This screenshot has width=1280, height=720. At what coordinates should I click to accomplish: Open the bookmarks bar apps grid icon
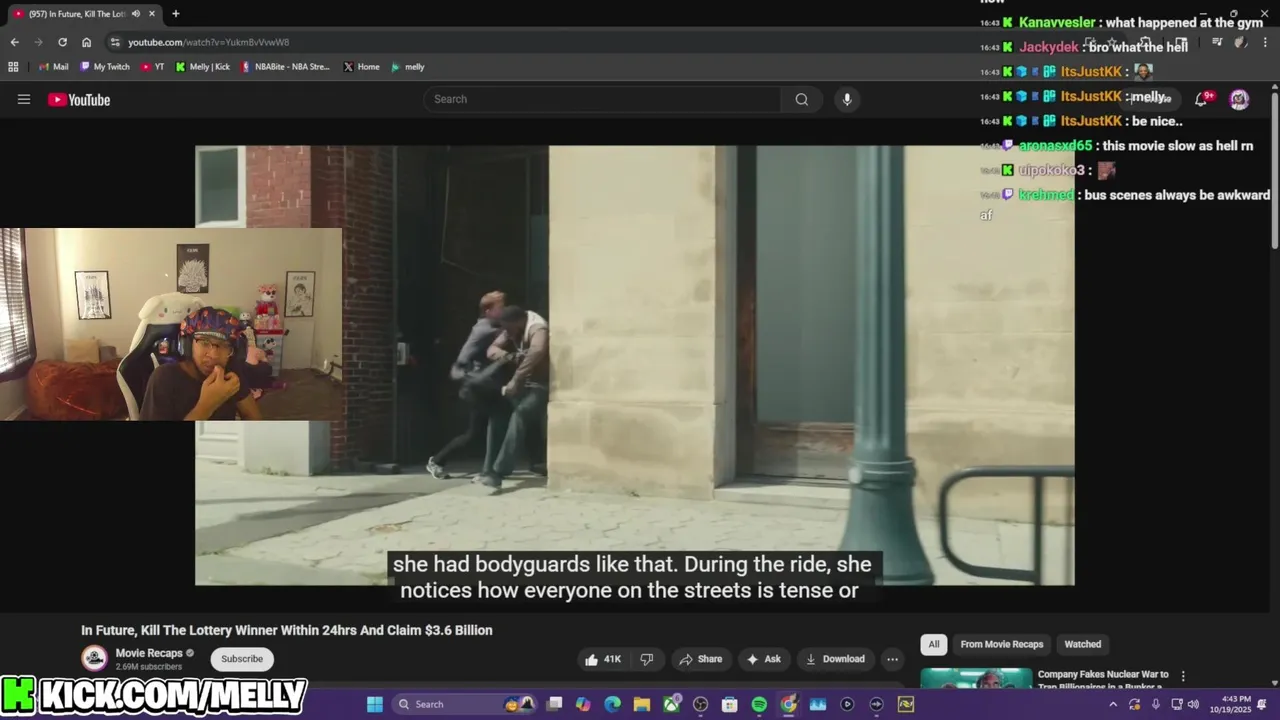pyautogui.click(x=13, y=67)
